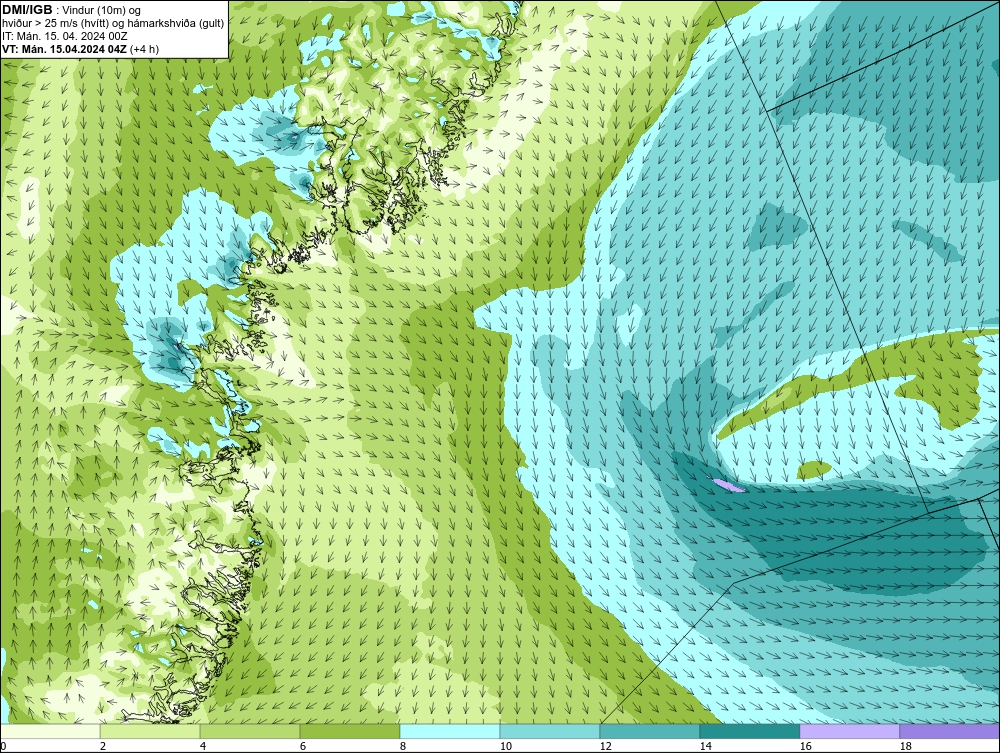Click the 16–18 m/s lavender legend swatch
This screenshot has height=753, width=1000.
[x=849, y=731]
